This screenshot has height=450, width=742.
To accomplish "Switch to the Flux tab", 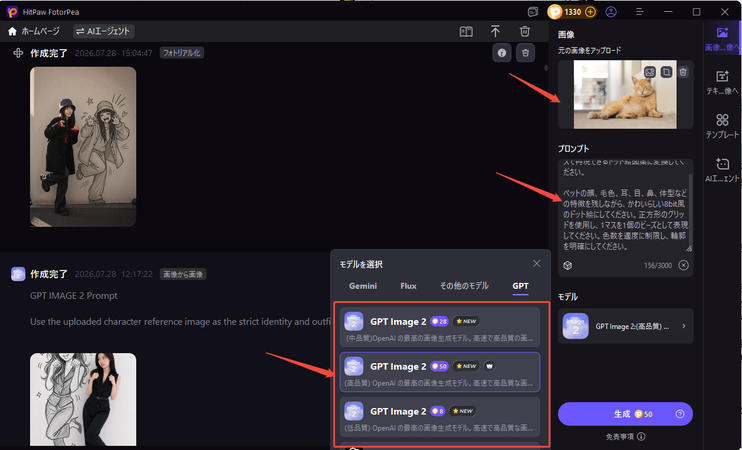I will pyautogui.click(x=408, y=286).
